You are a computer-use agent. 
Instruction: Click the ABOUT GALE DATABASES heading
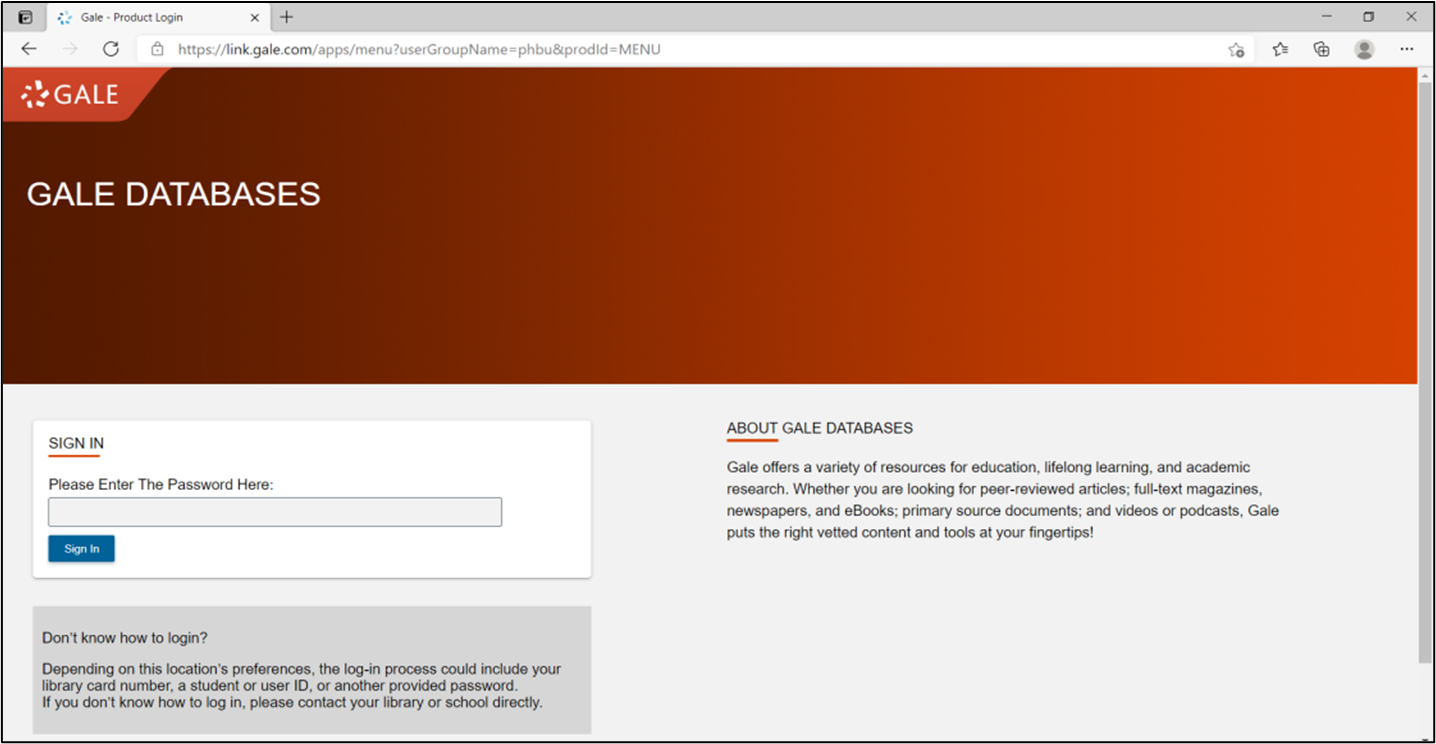(x=820, y=428)
